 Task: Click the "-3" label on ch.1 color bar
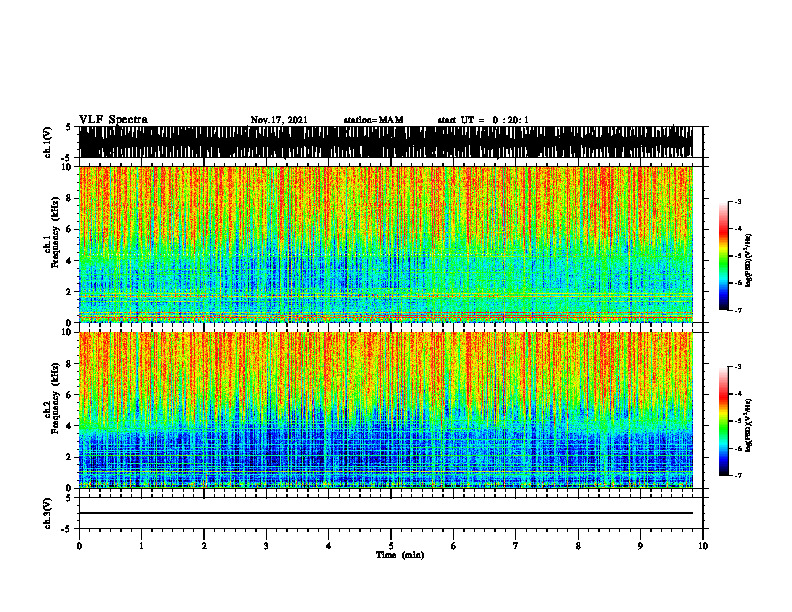[x=738, y=201]
